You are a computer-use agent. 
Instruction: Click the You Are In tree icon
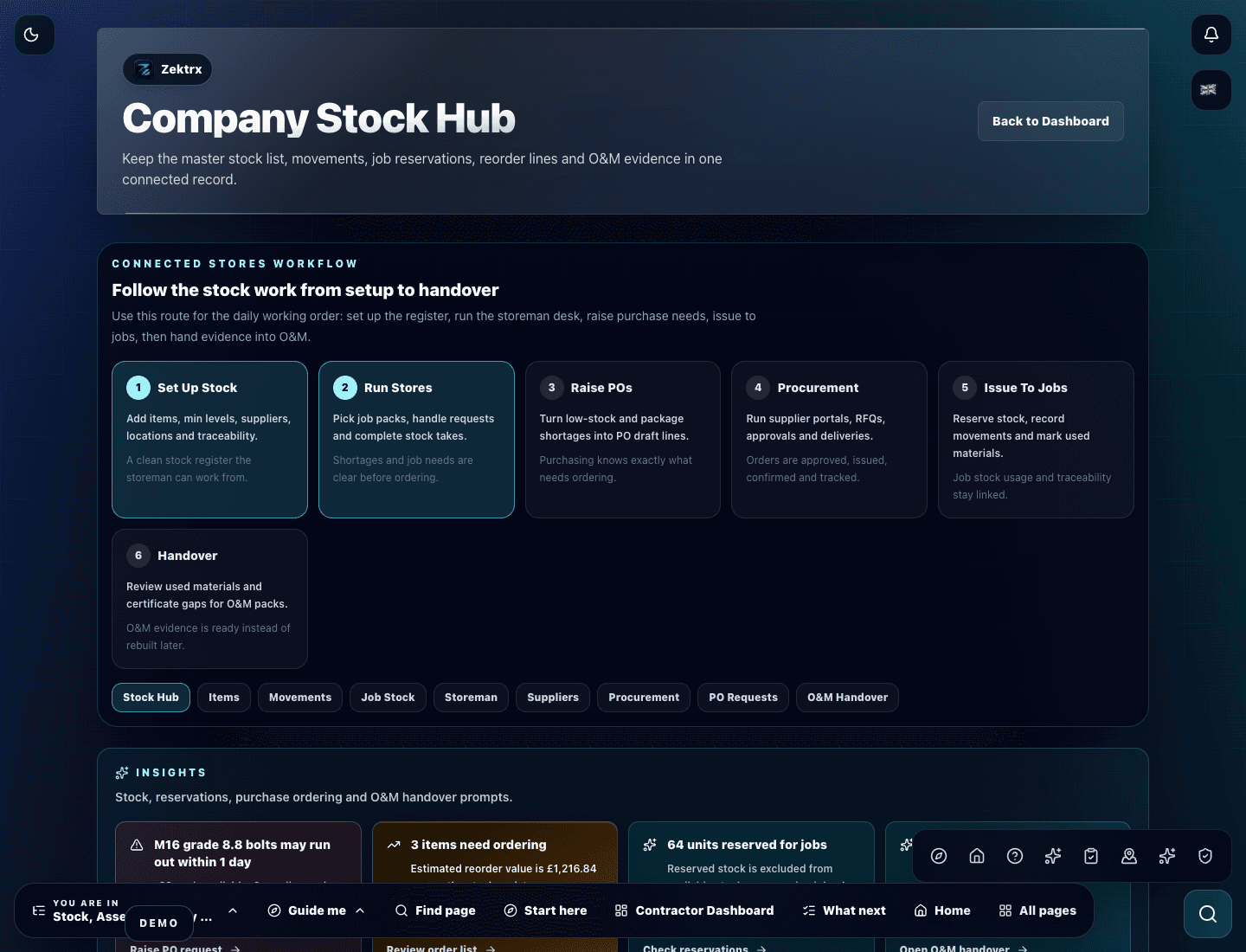[x=39, y=910]
